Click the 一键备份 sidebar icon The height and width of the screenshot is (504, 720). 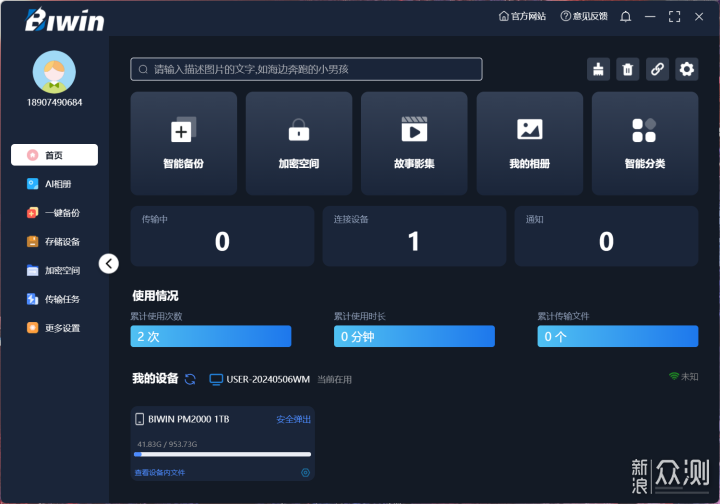click(x=33, y=213)
